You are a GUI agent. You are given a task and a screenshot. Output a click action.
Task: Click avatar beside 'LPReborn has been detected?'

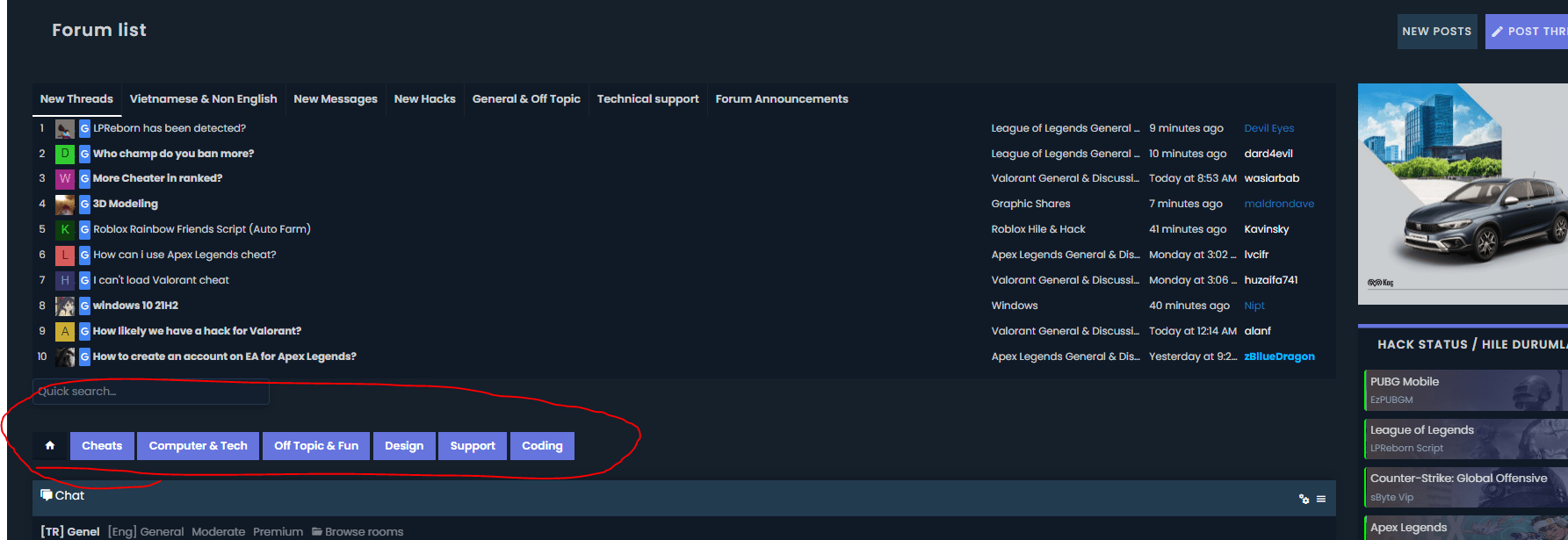pos(65,129)
